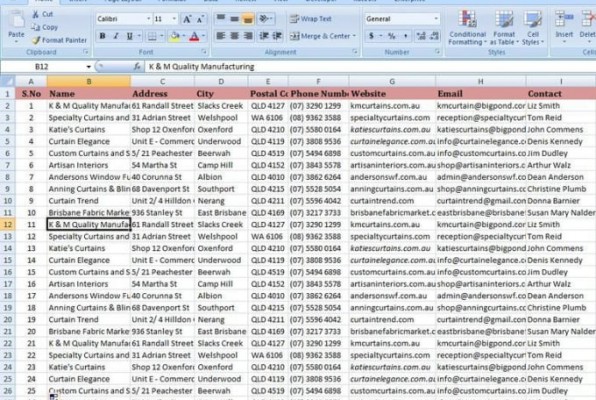The width and height of the screenshot is (596, 400).
Task: Open Format as Table gallery
Action: 504,27
